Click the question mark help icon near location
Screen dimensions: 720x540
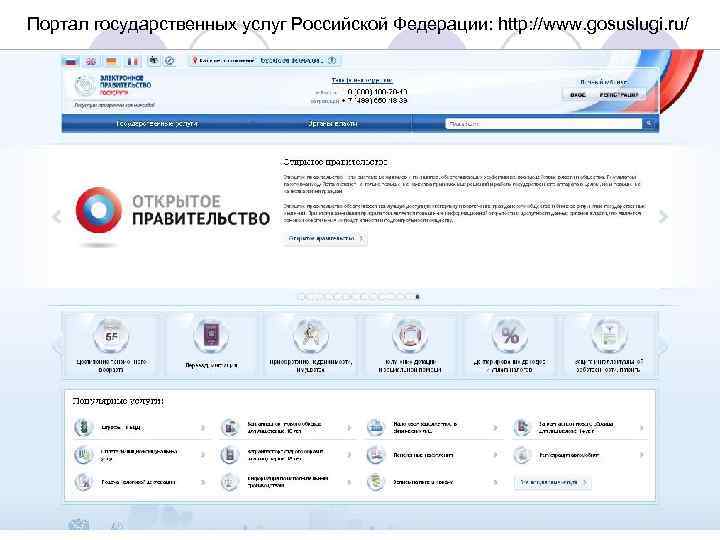(x=332, y=61)
